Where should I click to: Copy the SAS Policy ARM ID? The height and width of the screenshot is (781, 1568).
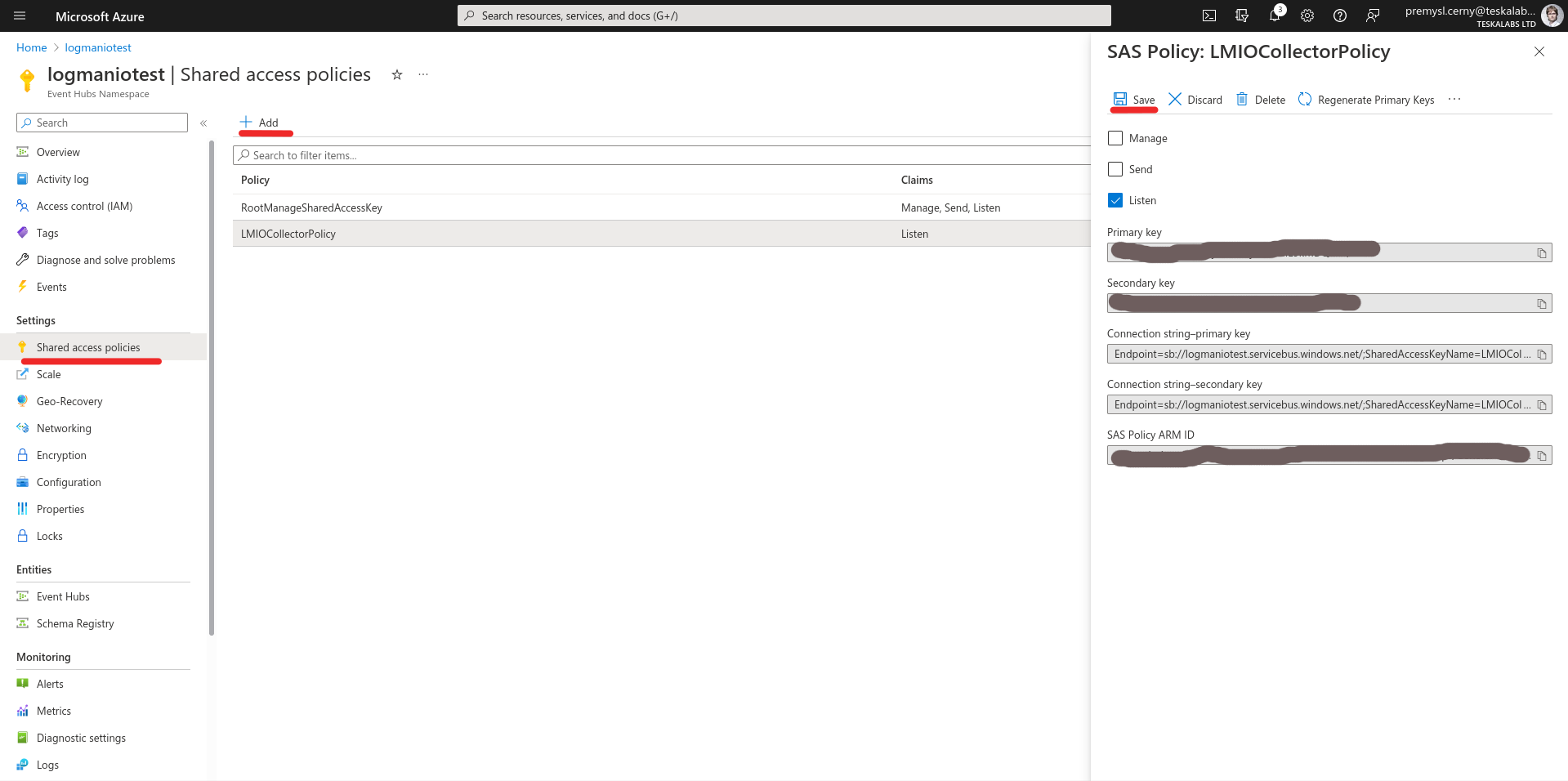click(1542, 456)
